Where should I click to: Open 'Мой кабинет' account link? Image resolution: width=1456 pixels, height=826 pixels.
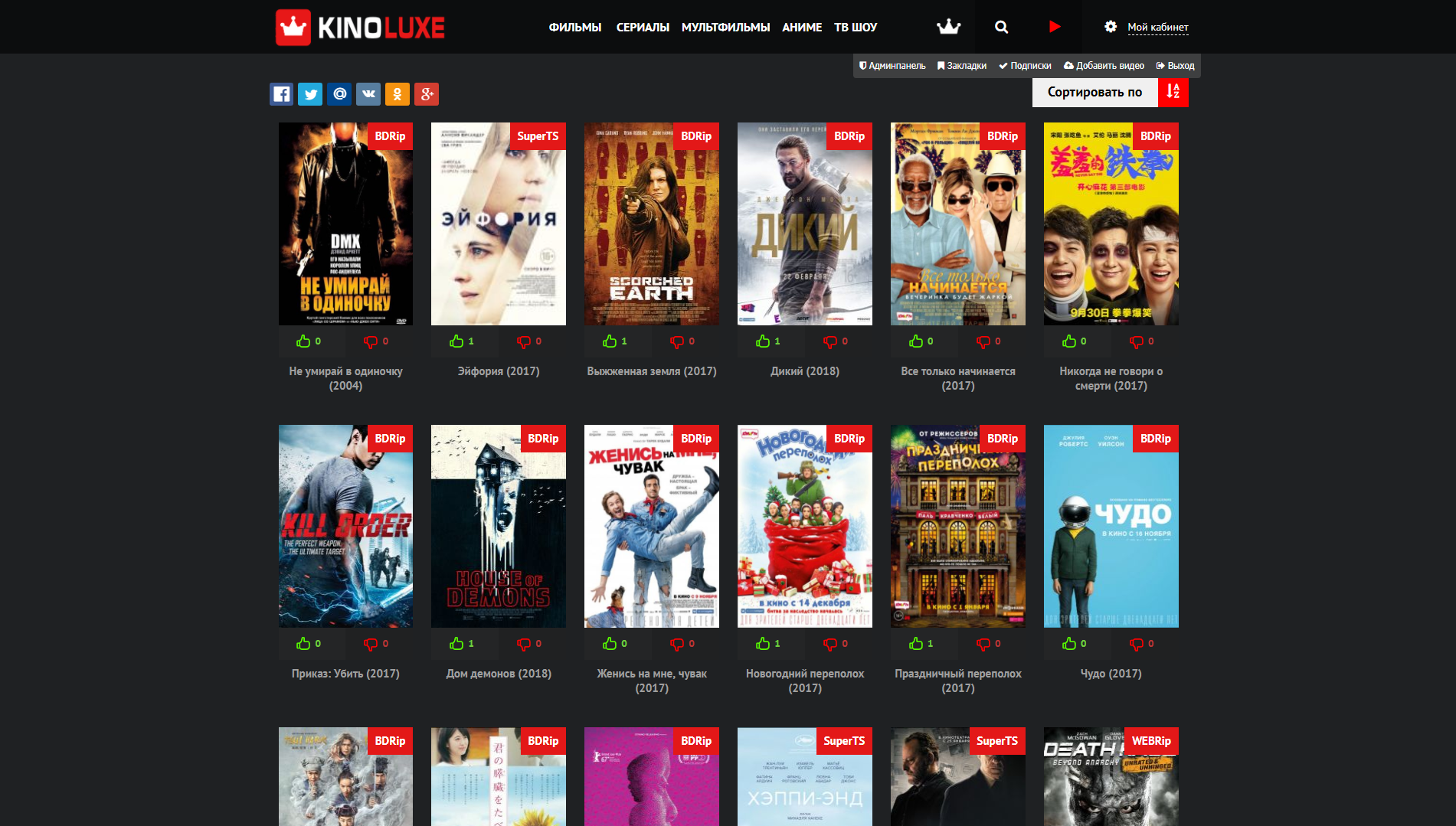(x=1158, y=28)
